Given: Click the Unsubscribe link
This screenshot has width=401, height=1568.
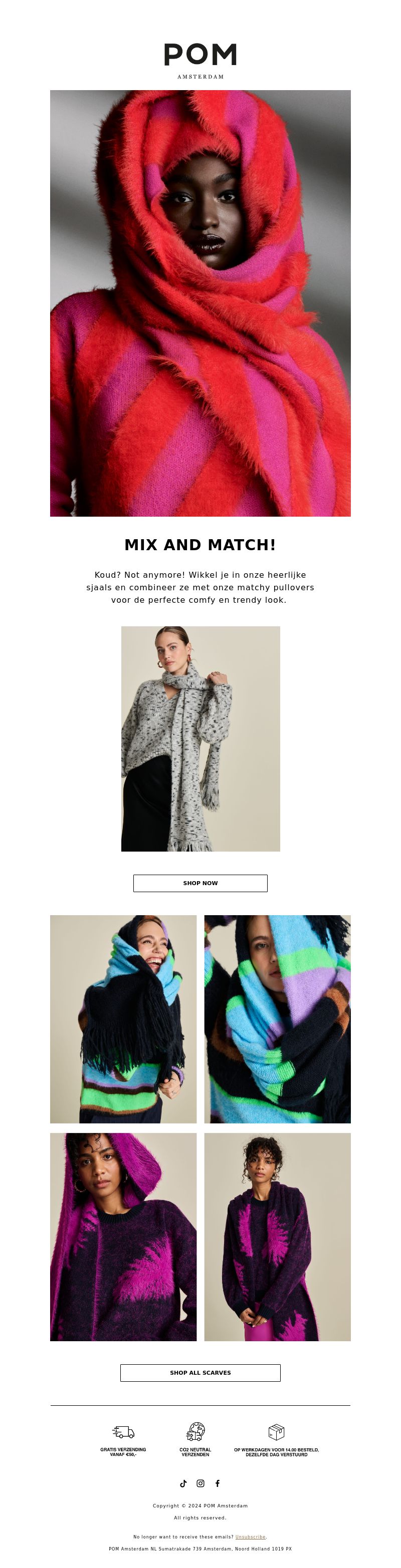Looking at the screenshot, I should pyautogui.click(x=251, y=1537).
